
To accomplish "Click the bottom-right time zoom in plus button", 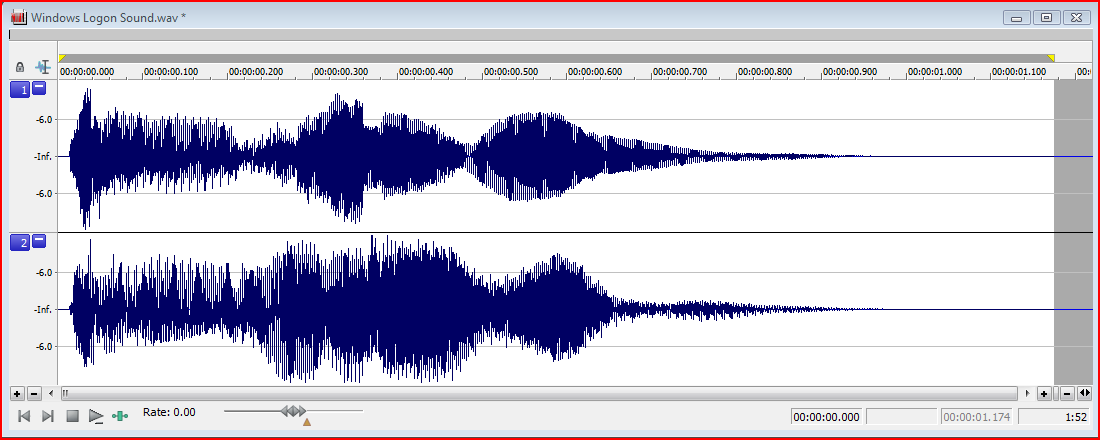I will (1044, 394).
